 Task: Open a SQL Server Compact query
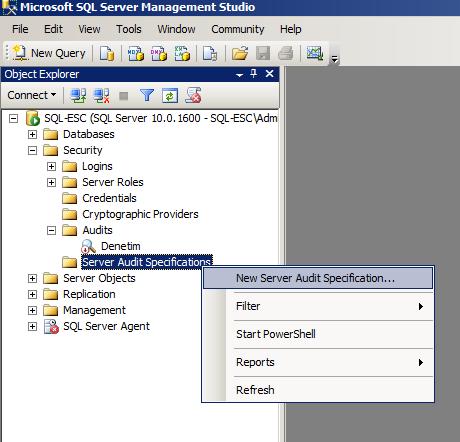point(210,53)
